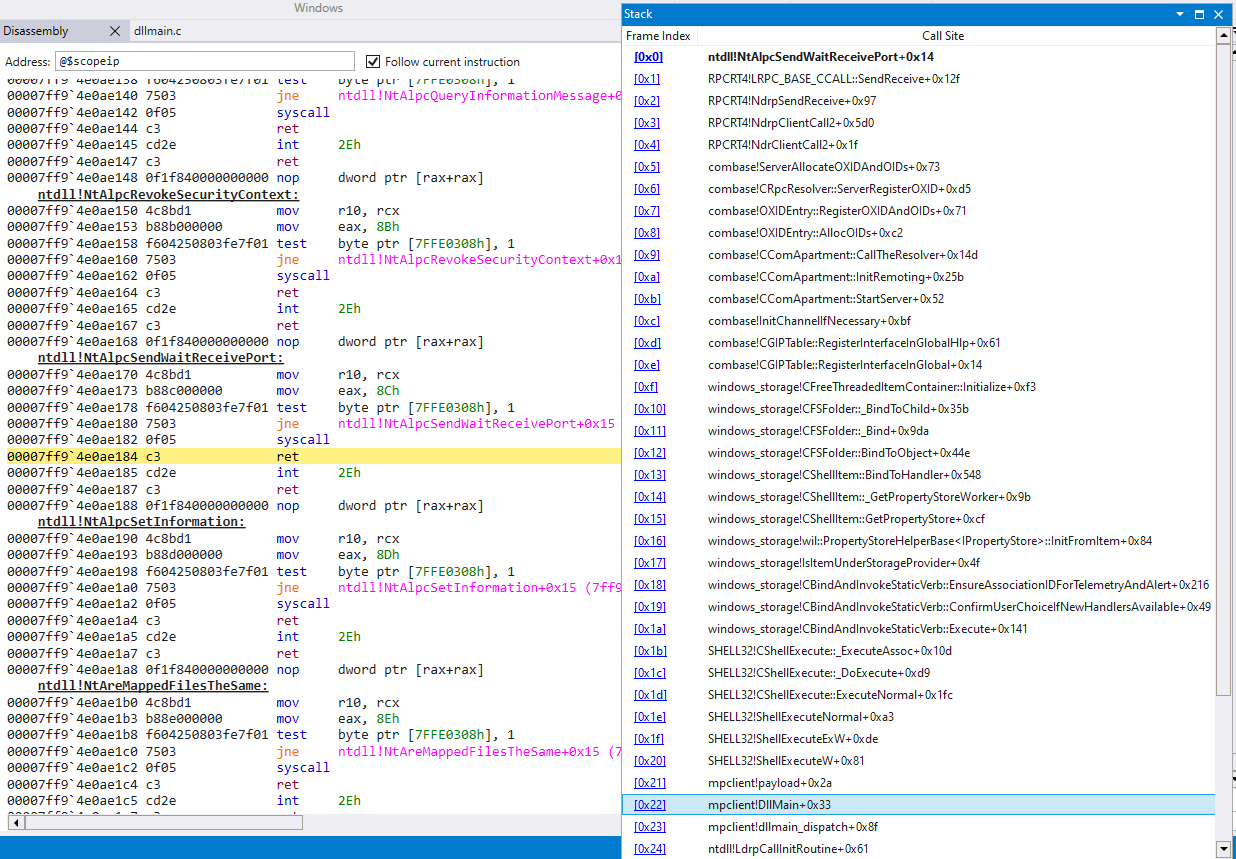Open stack frame [0x8] link

[x=647, y=233]
